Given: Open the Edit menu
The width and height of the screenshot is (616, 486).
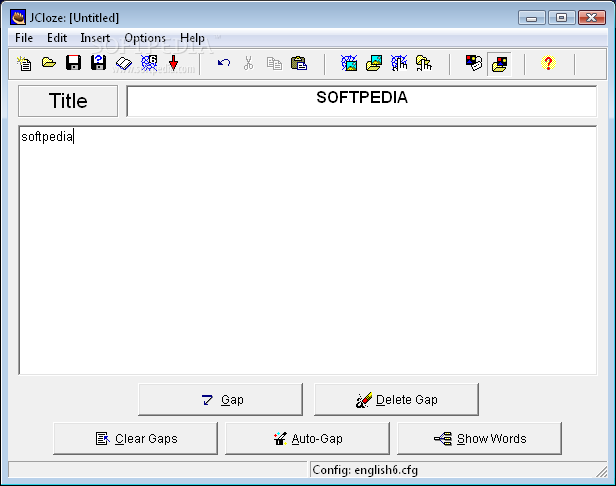Looking at the screenshot, I should click(x=57, y=38).
